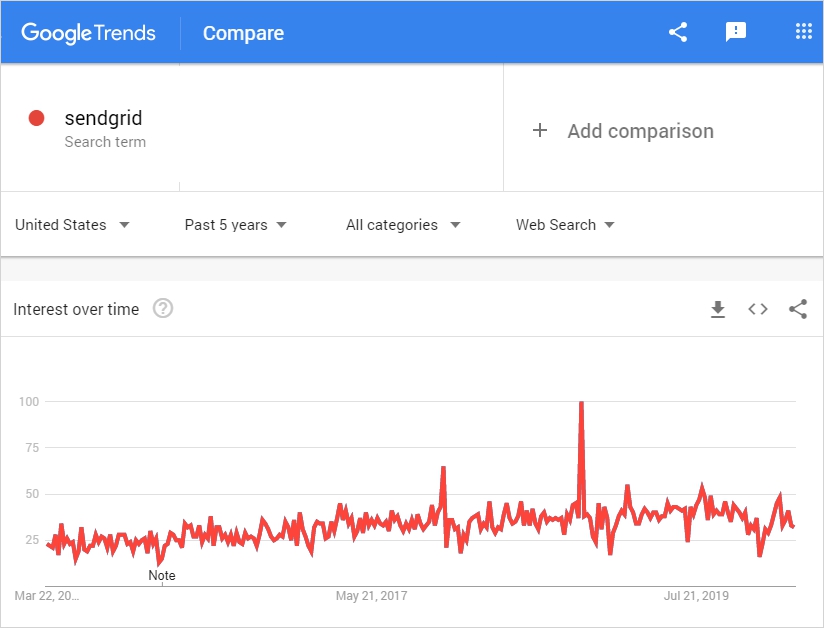Click the Note marker on chart
Screen dimensions: 824x628
(x=161, y=575)
